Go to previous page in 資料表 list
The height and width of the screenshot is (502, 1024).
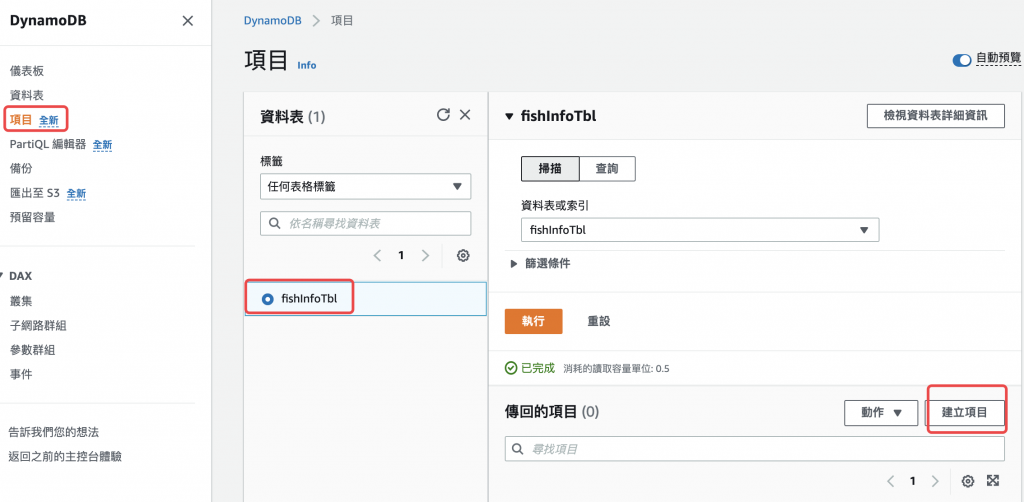click(x=377, y=256)
